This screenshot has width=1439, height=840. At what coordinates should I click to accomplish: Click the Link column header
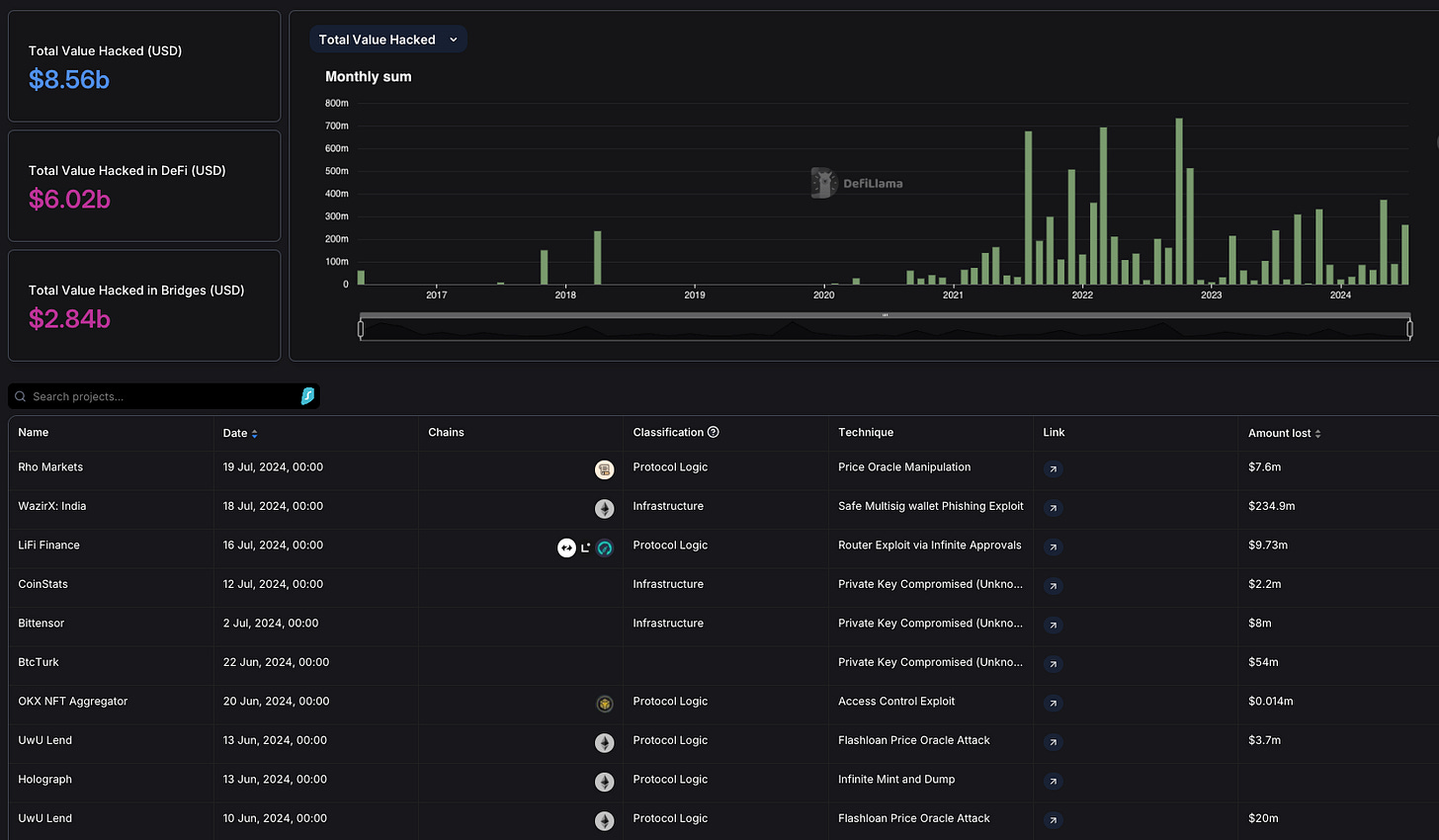point(1054,432)
